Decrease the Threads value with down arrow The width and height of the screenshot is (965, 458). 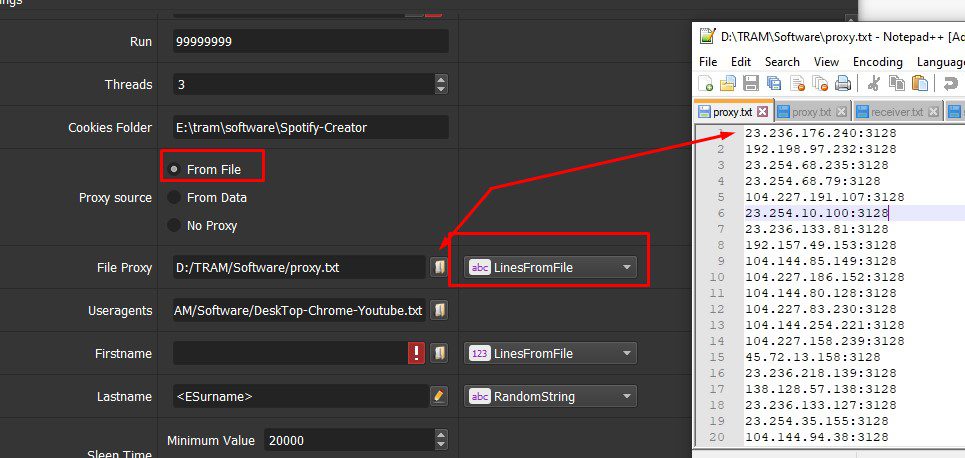441,89
